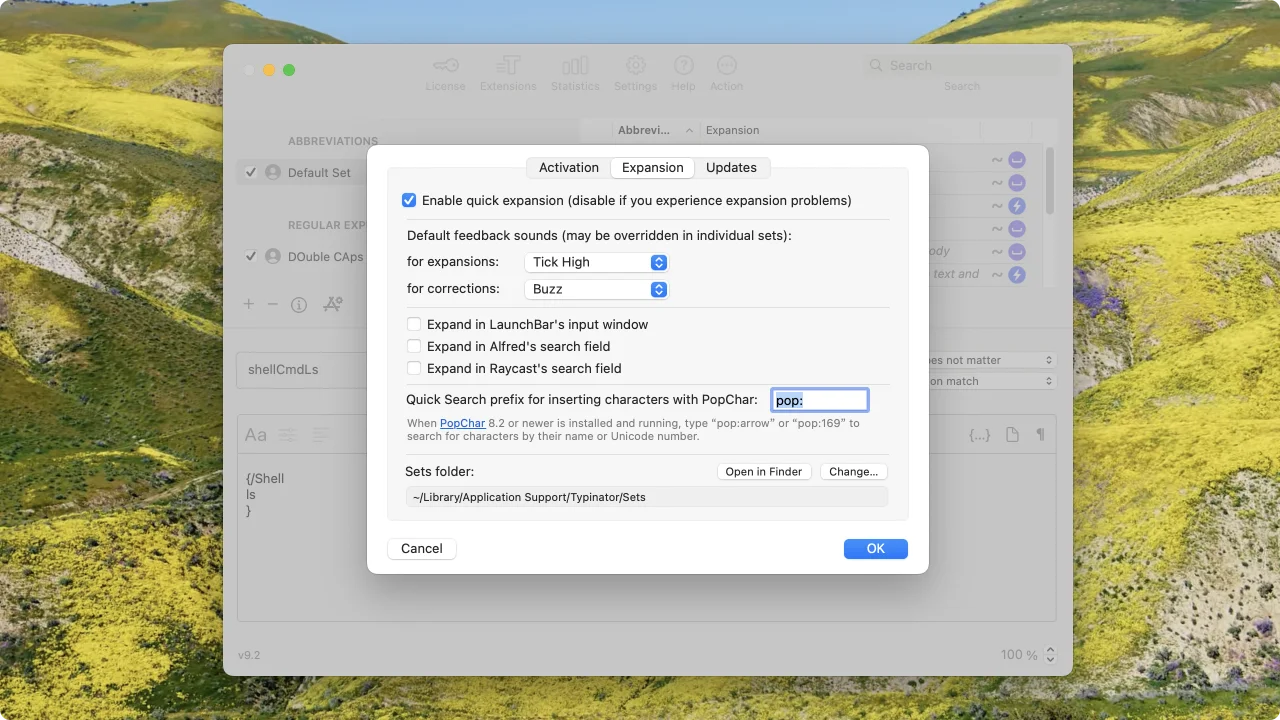Enable Expand in Raycast's search field
The width and height of the screenshot is (1280, 720).
414,368
